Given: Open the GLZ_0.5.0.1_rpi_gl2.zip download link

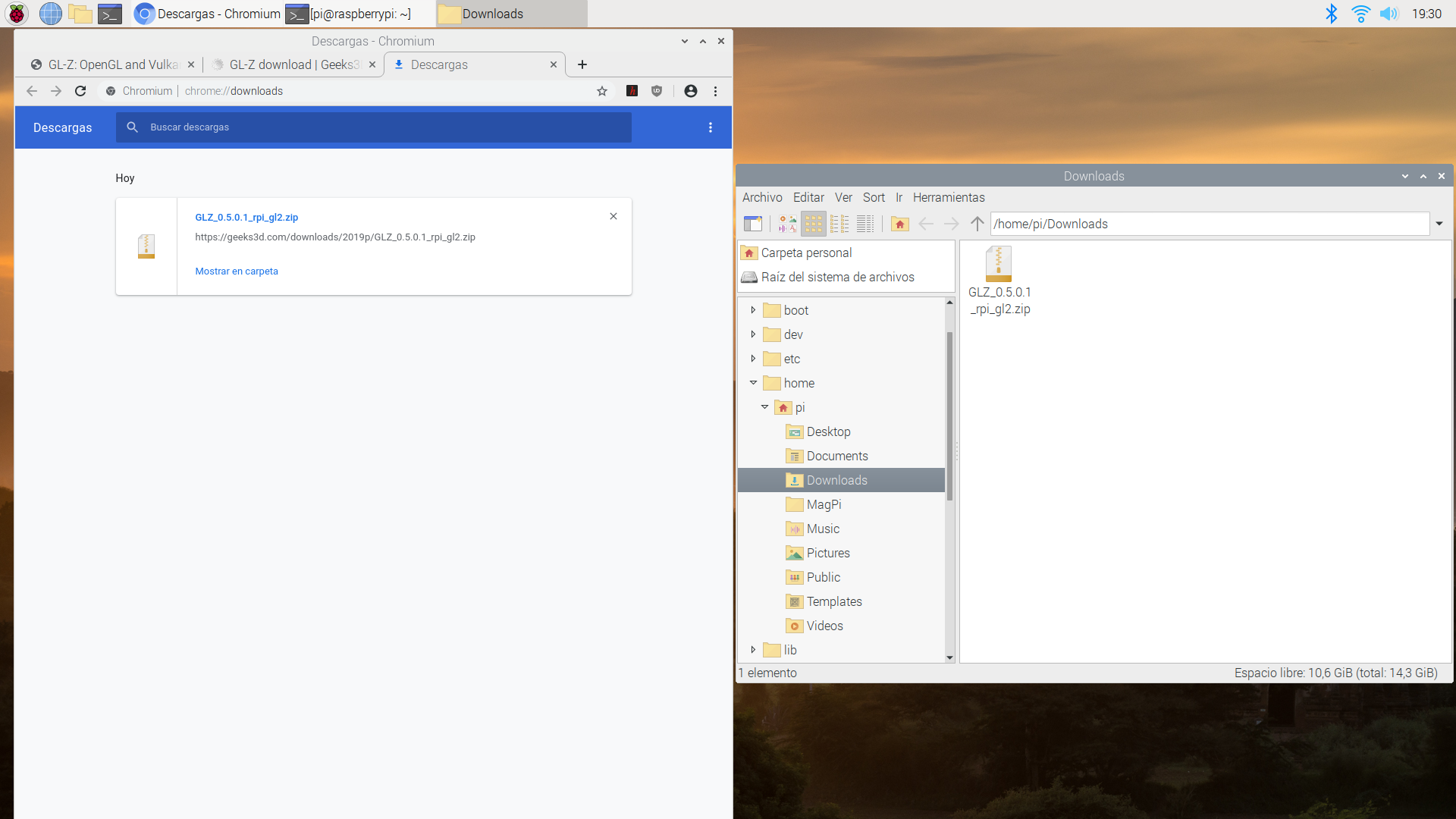Looking at the screenshot, I should [x=246, y=217].
